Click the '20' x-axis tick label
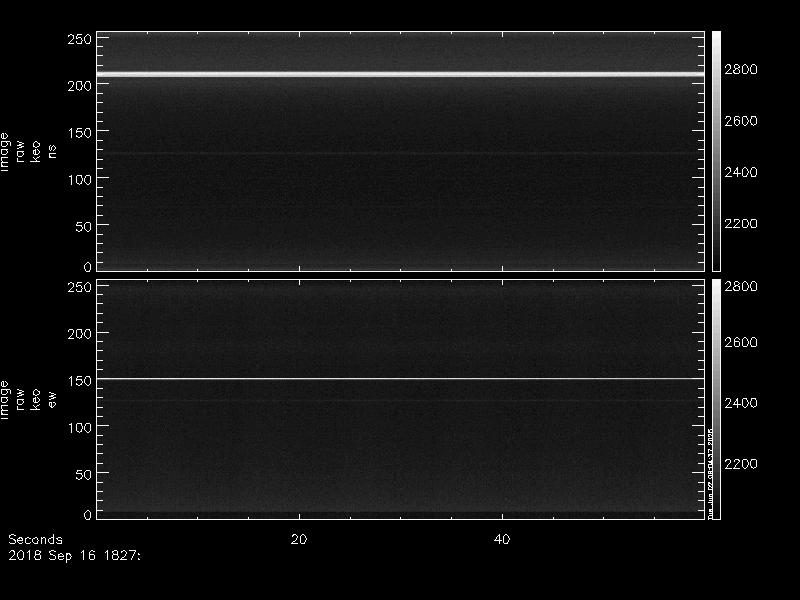This screenshot has height=600, width=800. [299, 539]
